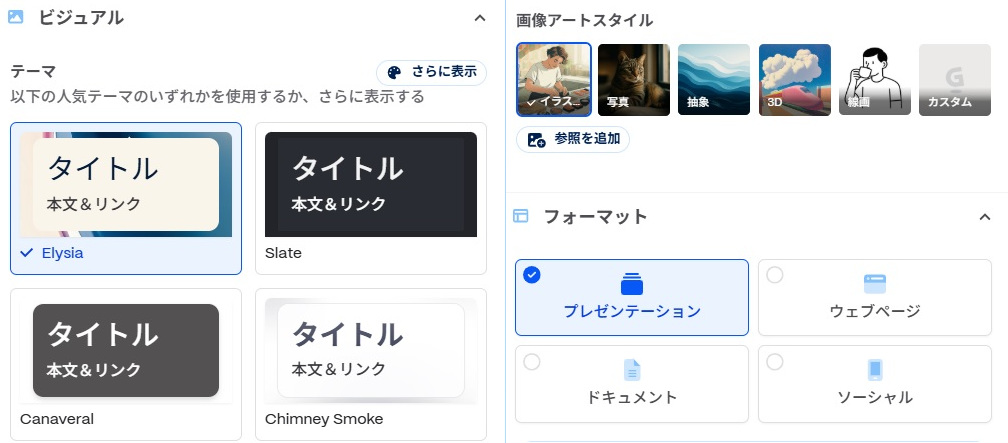1008x443 pixels.
Task: Click the プレゼンテーション stacked slides icon
Action: click(x=631, y=283)
